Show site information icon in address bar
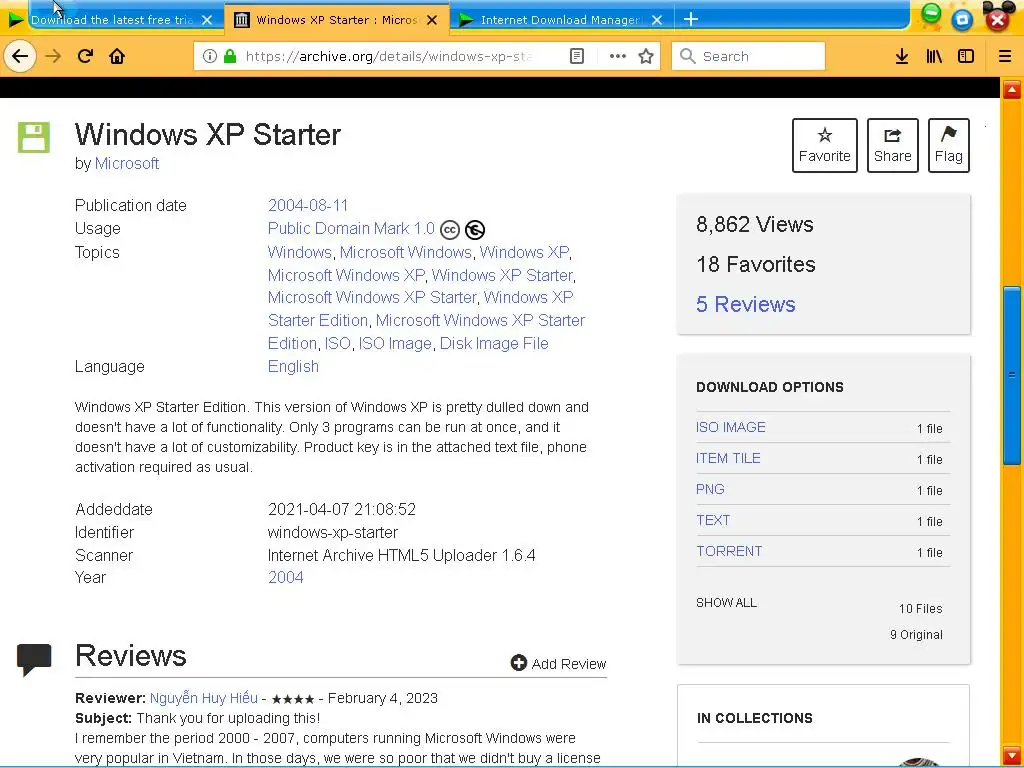1024x768 pixels. tap(209, 56)
